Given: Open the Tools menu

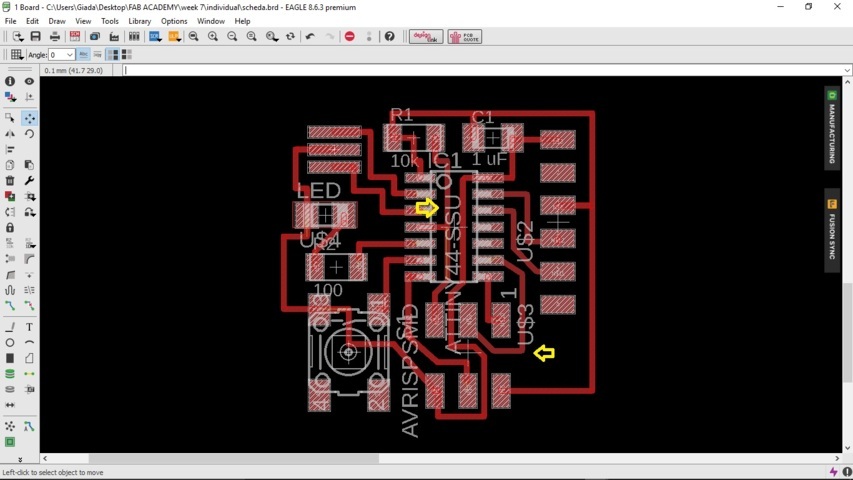Looking at the screenshot, I should pos(109,21).
